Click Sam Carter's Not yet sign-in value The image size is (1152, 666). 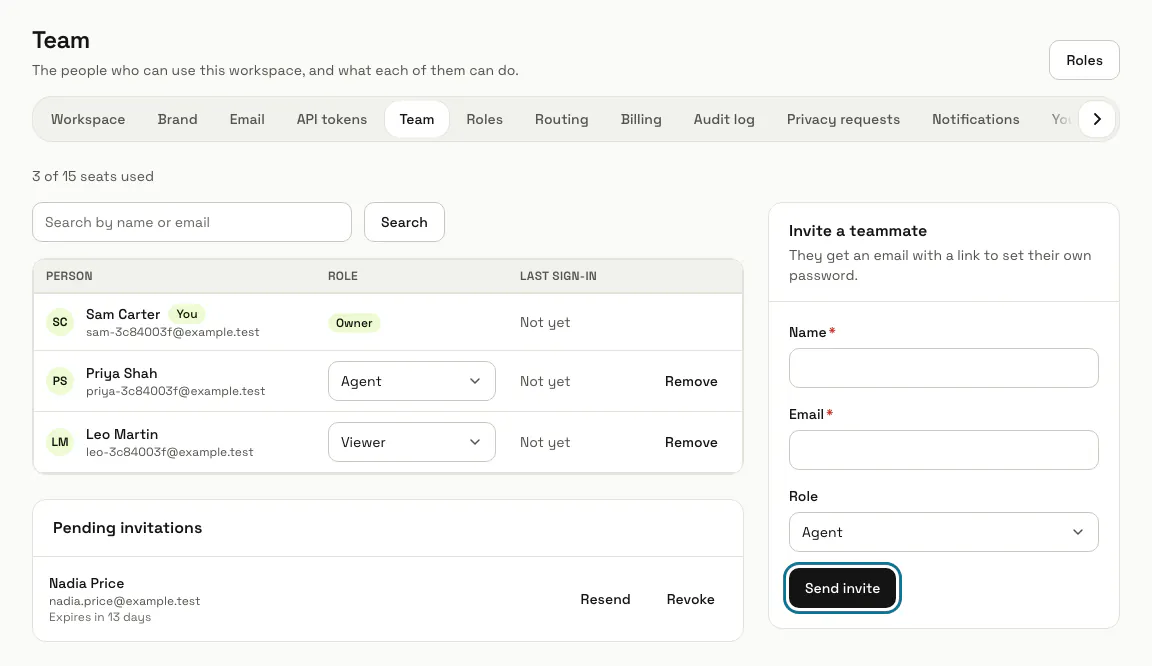(544, 322)
